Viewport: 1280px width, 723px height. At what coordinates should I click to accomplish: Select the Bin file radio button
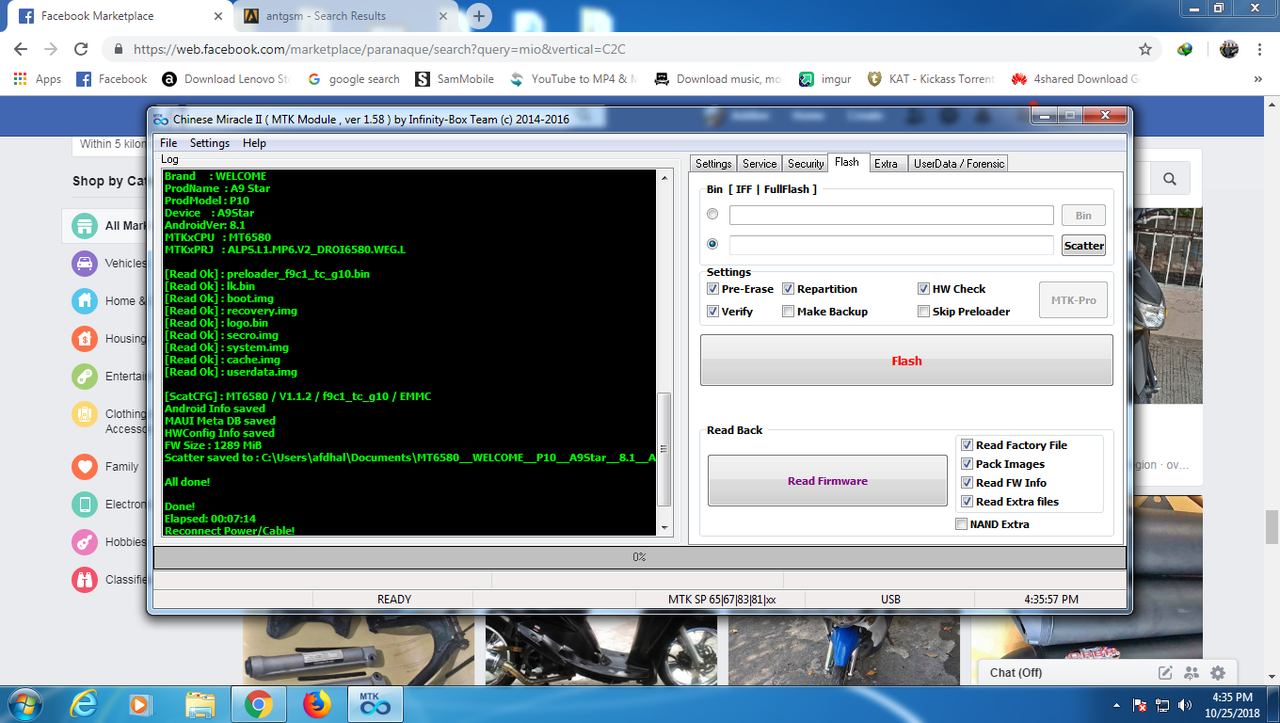click(712, 214)
